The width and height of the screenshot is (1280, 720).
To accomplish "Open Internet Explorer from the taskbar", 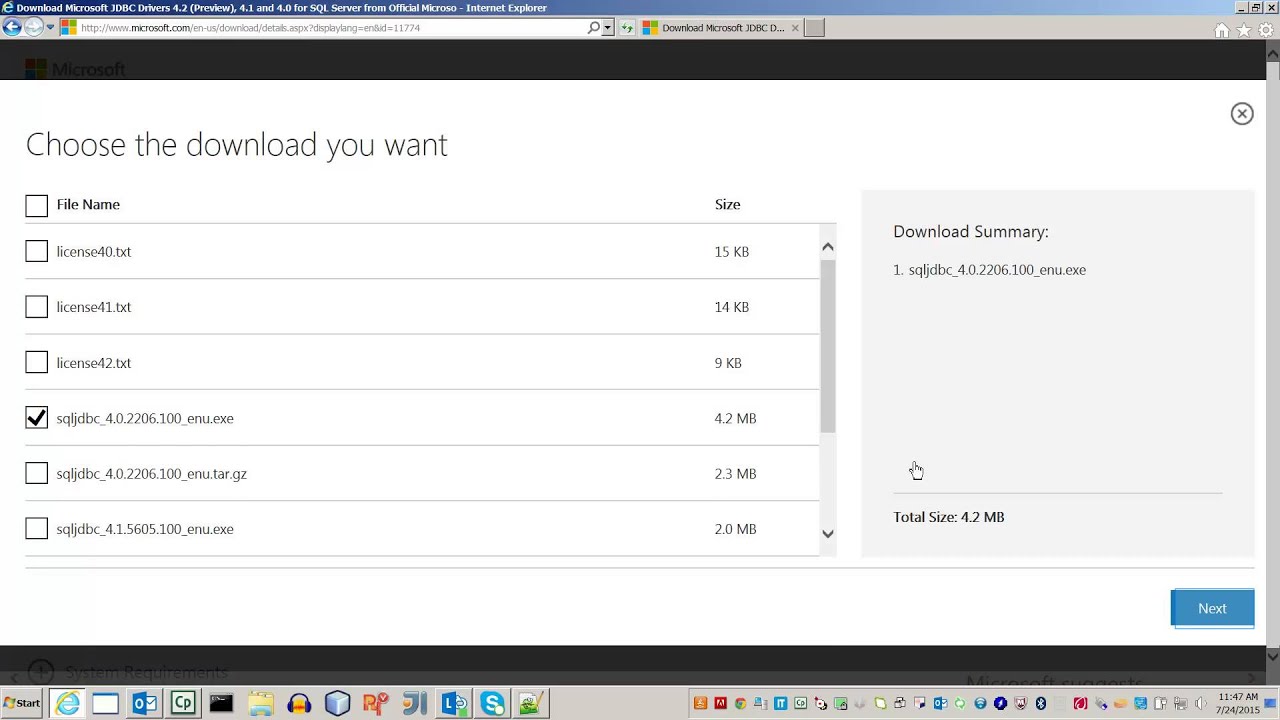I will 67,704.
